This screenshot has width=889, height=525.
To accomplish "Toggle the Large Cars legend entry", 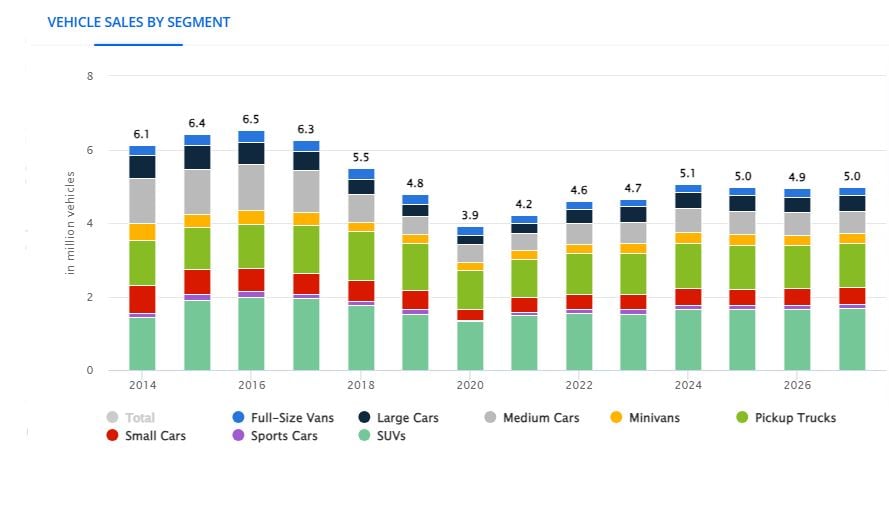I will point(399,418).
